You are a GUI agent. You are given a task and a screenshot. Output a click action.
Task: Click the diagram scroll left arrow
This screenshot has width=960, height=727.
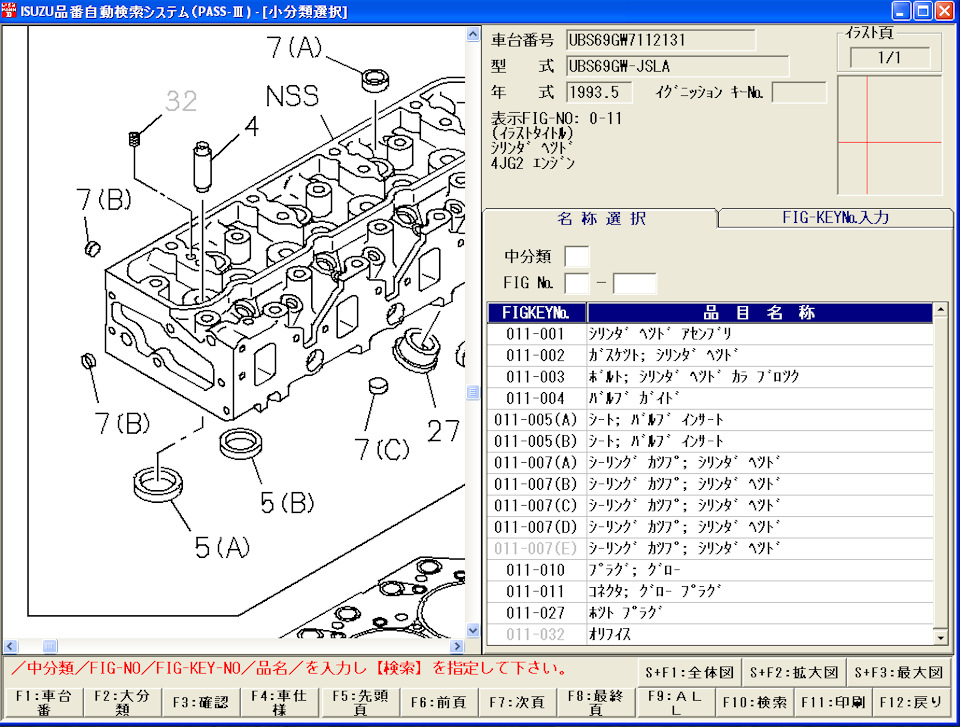(10, 646)
